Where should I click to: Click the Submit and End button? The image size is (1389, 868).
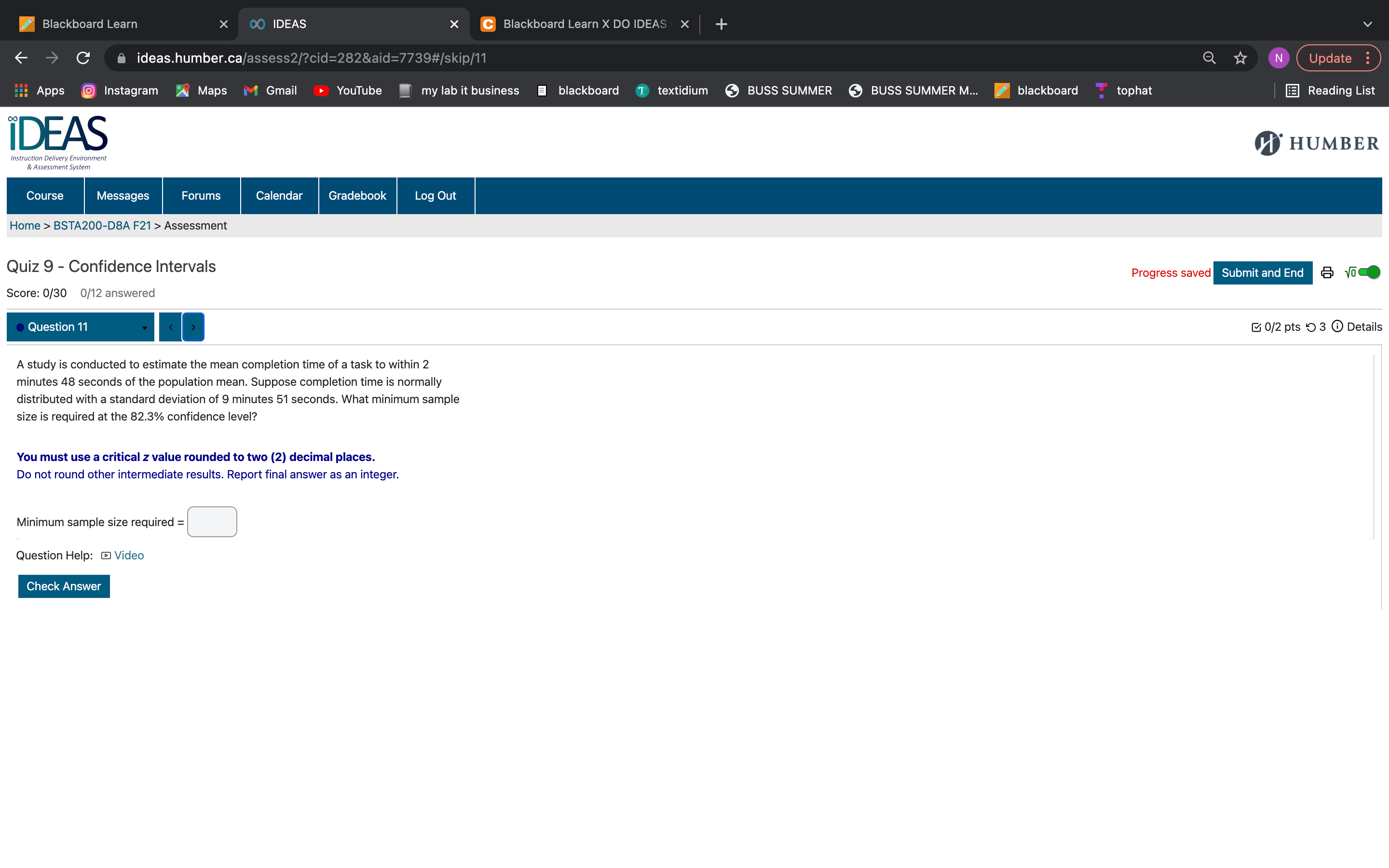pos(1262,272)
